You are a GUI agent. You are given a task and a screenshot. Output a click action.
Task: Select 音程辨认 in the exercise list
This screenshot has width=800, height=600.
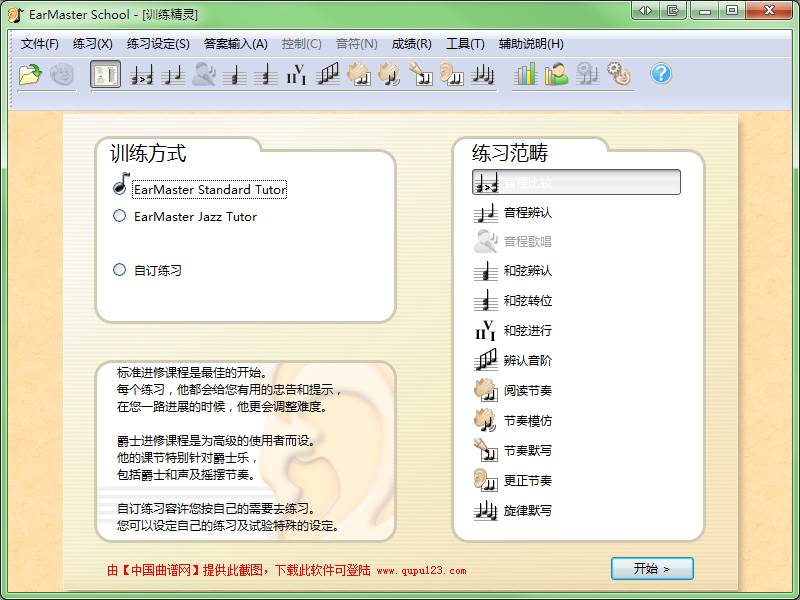tap(527, 212)
